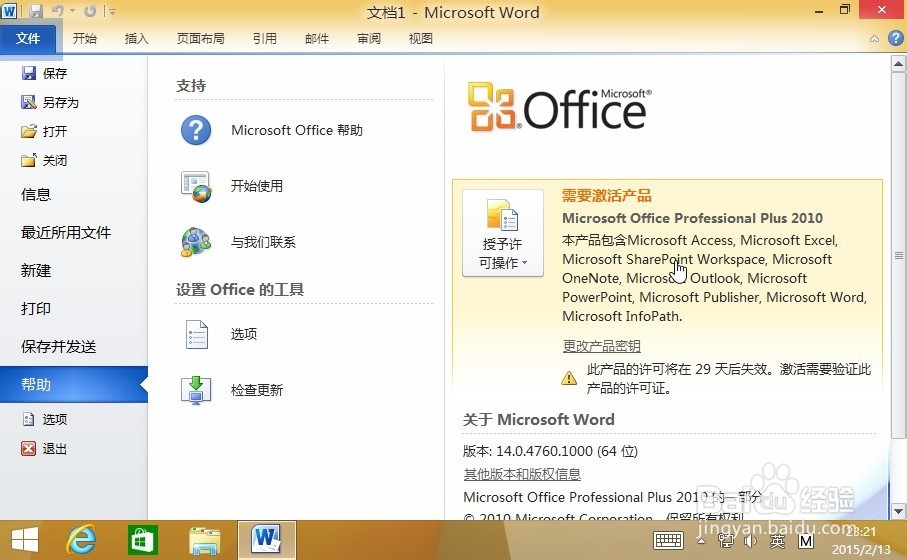Save using quick access toolbar icon
The width and height of the screenshot is (907, 560).
[35, 11]
